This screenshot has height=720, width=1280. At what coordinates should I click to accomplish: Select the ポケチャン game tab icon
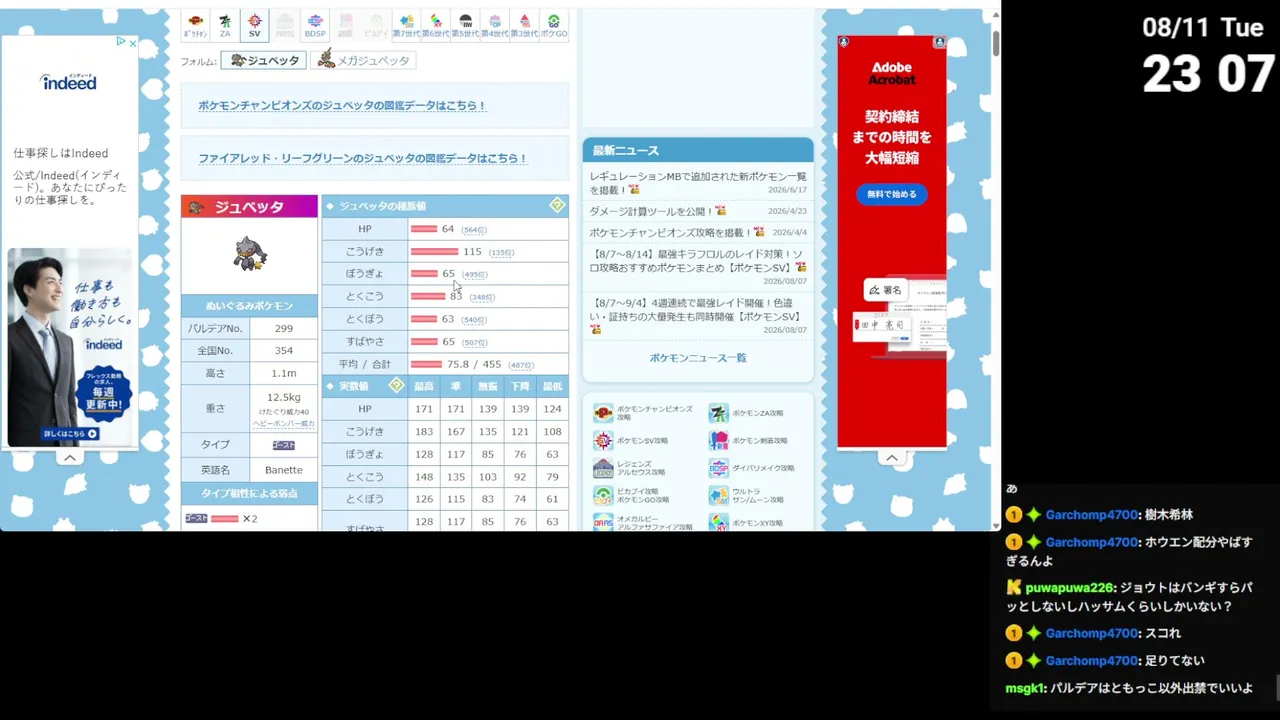pos(196,25)
